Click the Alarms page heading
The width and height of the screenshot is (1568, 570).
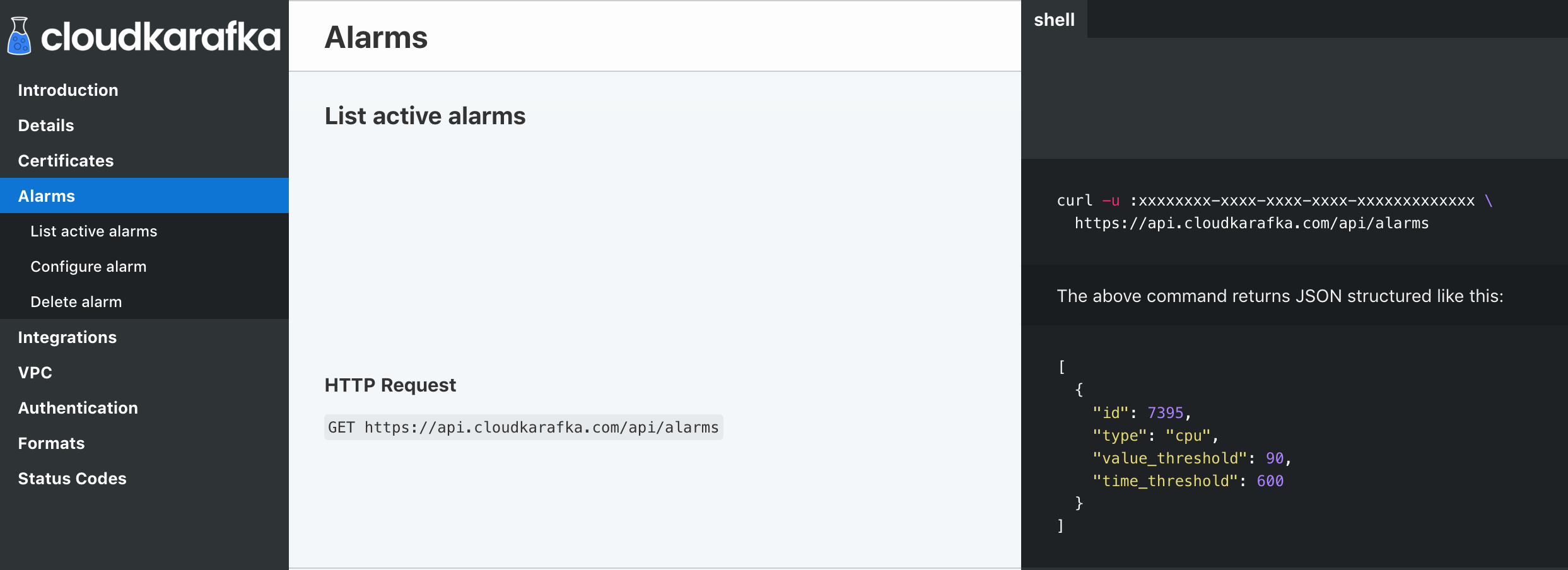376,37
